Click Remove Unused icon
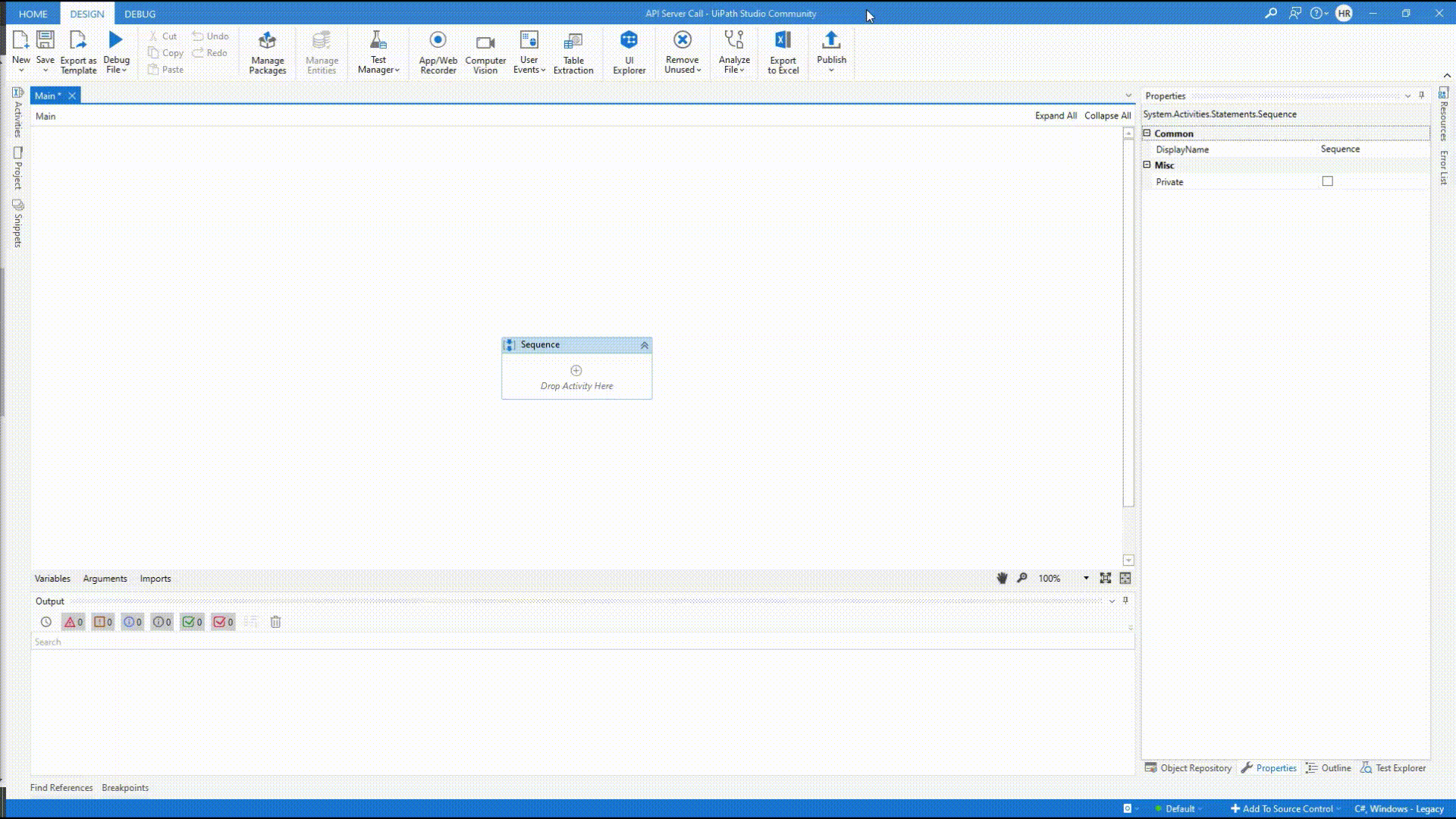1456x819 pixels. 682,39
